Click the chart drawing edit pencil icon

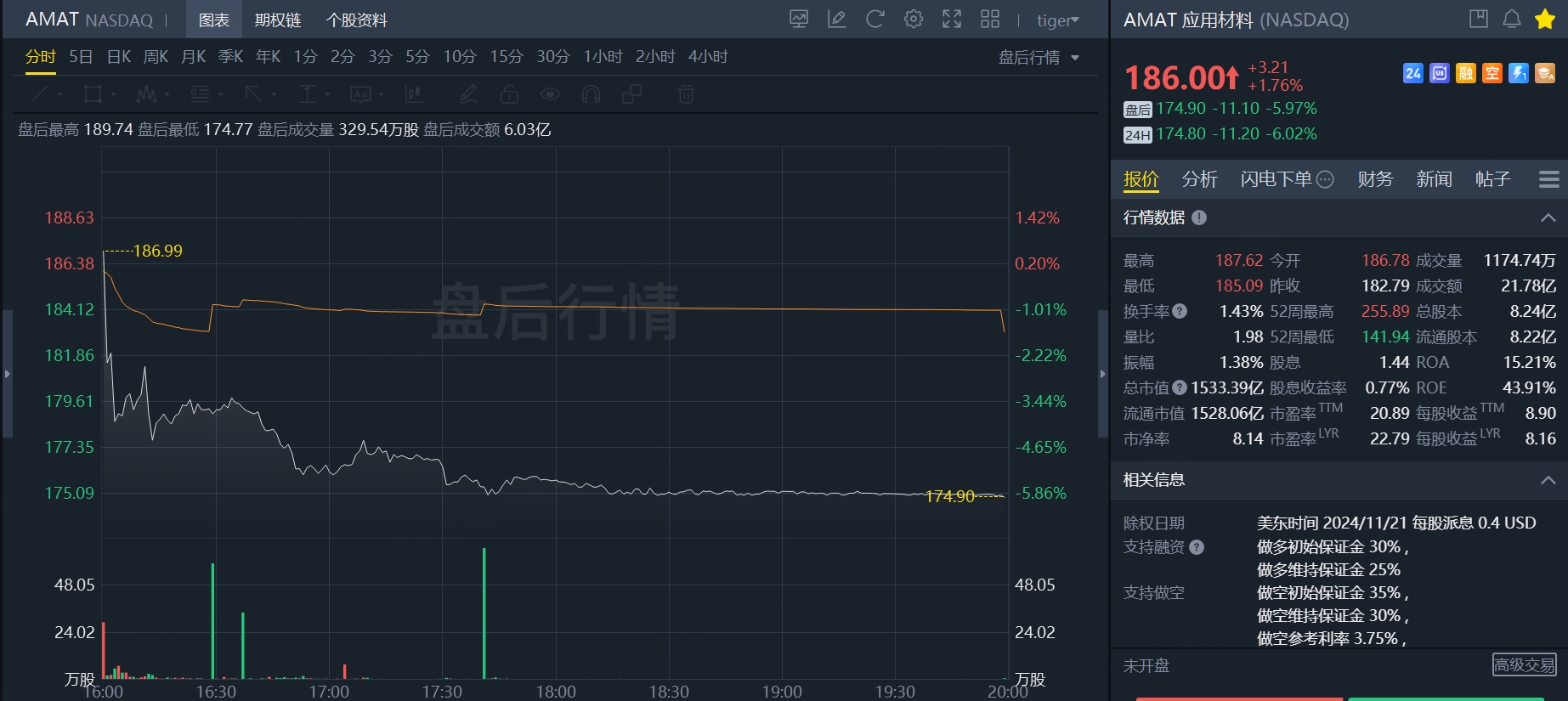(x=836, y=20)
